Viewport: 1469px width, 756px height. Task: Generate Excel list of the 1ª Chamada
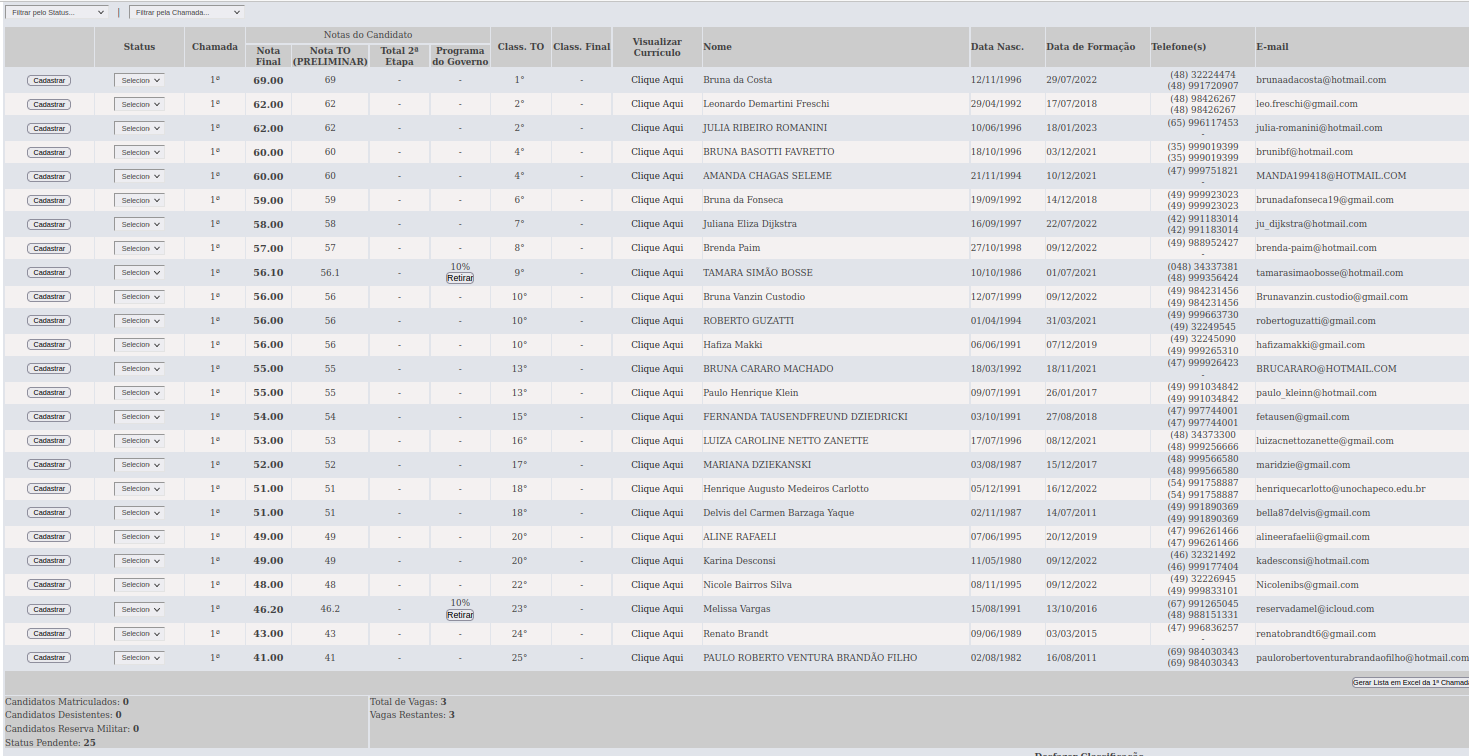(x=1410, y=682)
